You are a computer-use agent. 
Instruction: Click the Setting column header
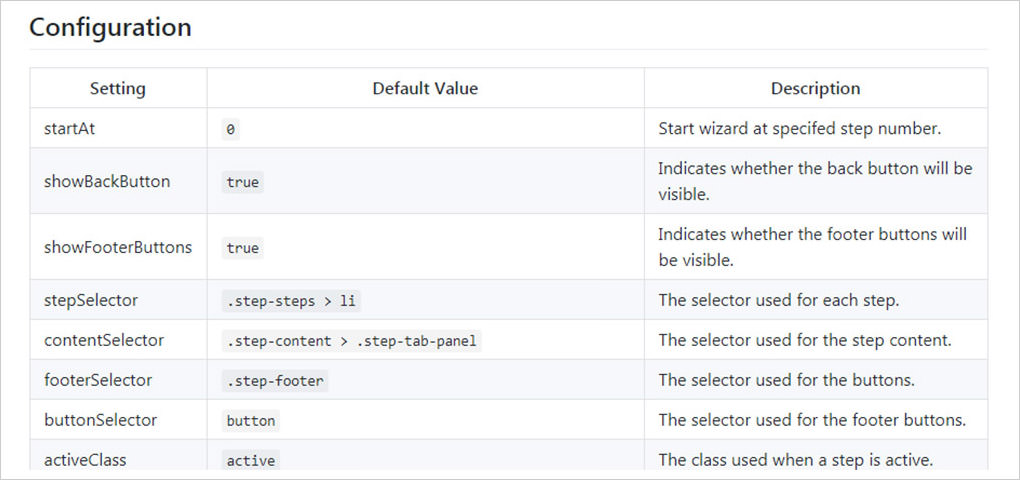[118, 88]
